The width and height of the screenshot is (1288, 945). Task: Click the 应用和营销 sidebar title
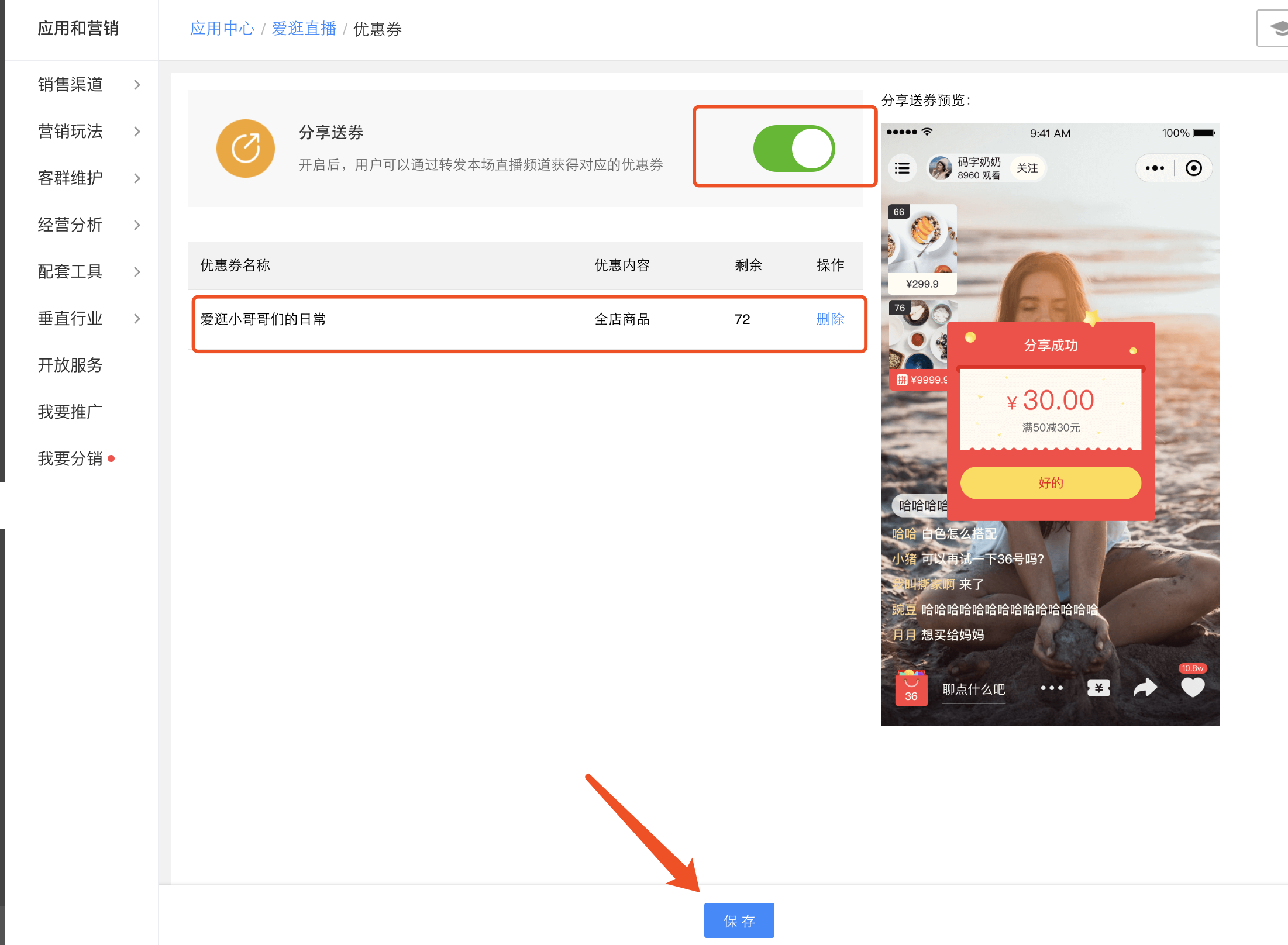(78, 28)
